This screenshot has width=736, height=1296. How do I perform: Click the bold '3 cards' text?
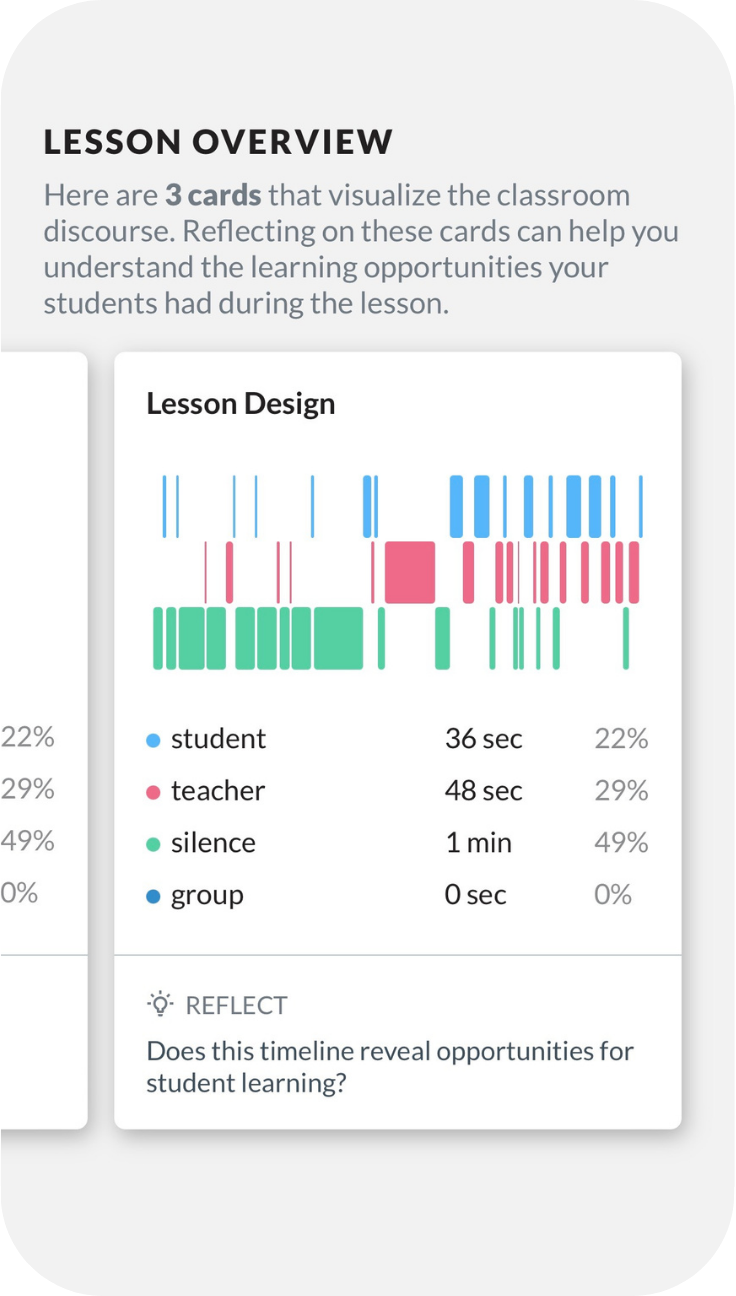tap(214, 195)
